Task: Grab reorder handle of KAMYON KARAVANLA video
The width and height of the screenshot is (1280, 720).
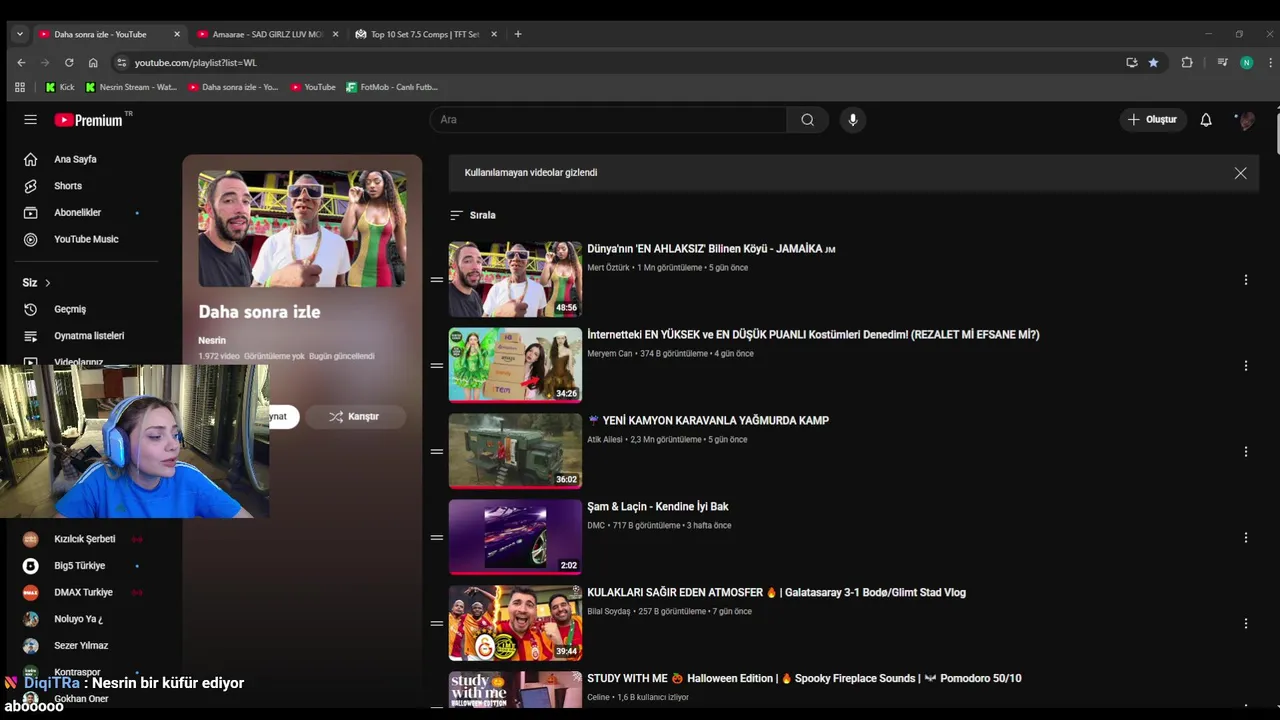Action: pos(437,452)
